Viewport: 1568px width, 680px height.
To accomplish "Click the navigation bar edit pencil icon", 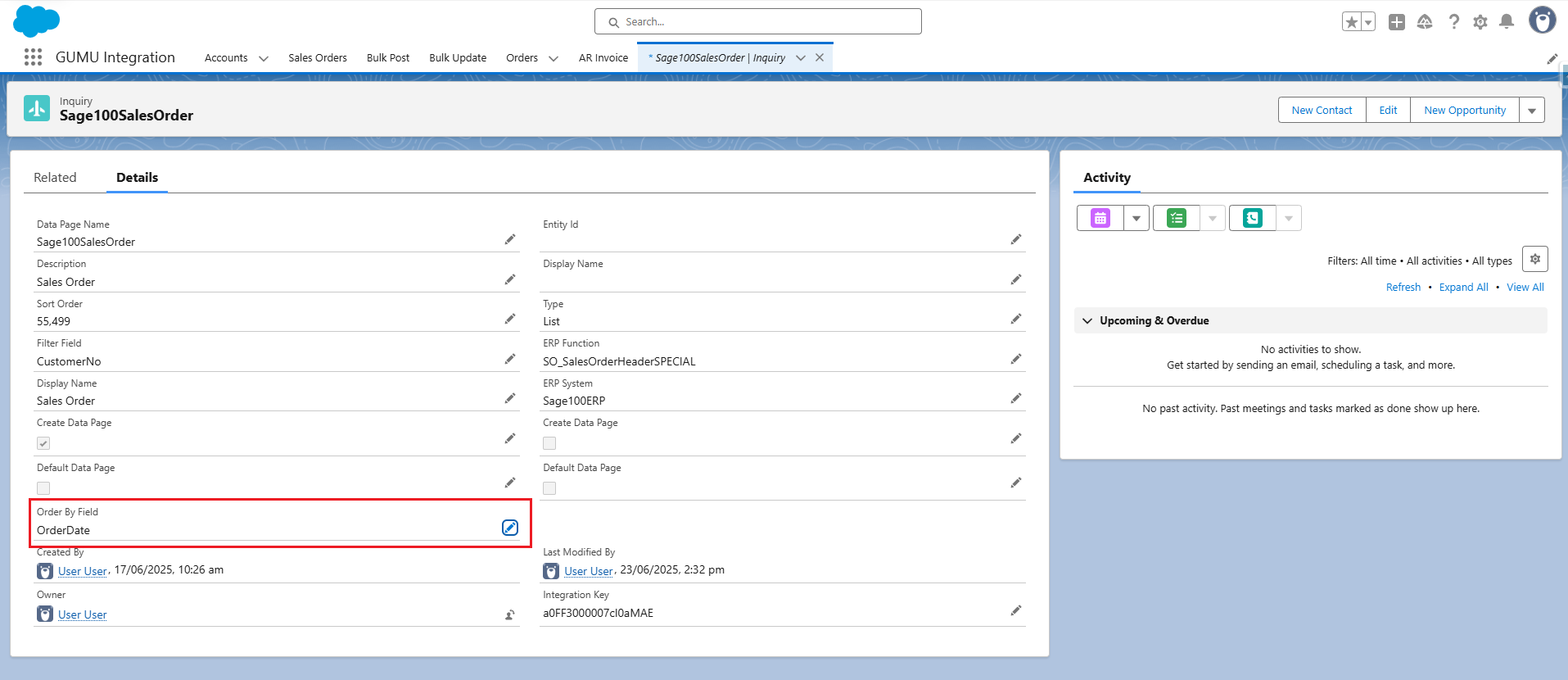I will [1552, 58].
